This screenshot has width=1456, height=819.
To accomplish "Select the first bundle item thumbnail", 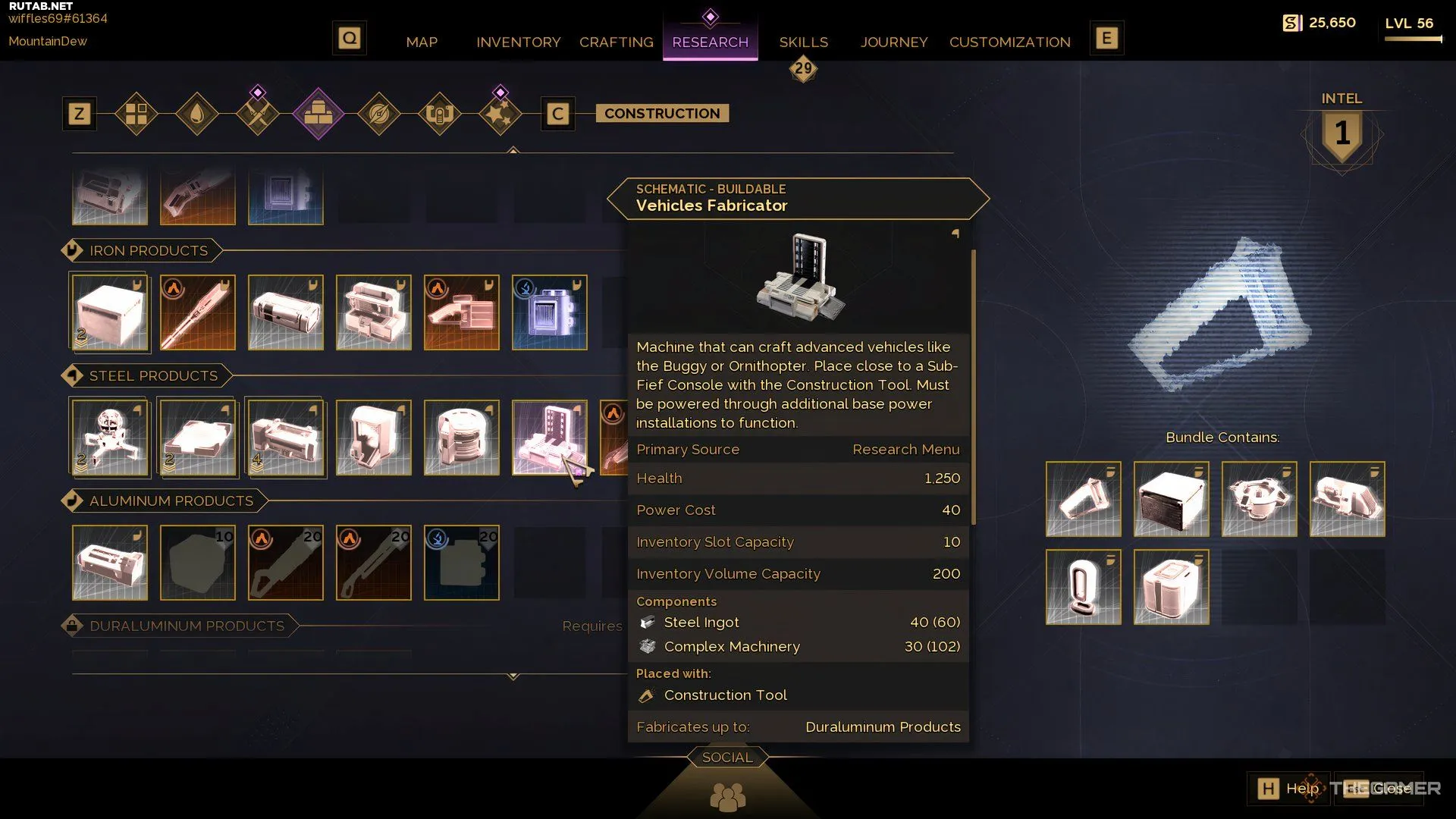I will (x=1084, y=499).
